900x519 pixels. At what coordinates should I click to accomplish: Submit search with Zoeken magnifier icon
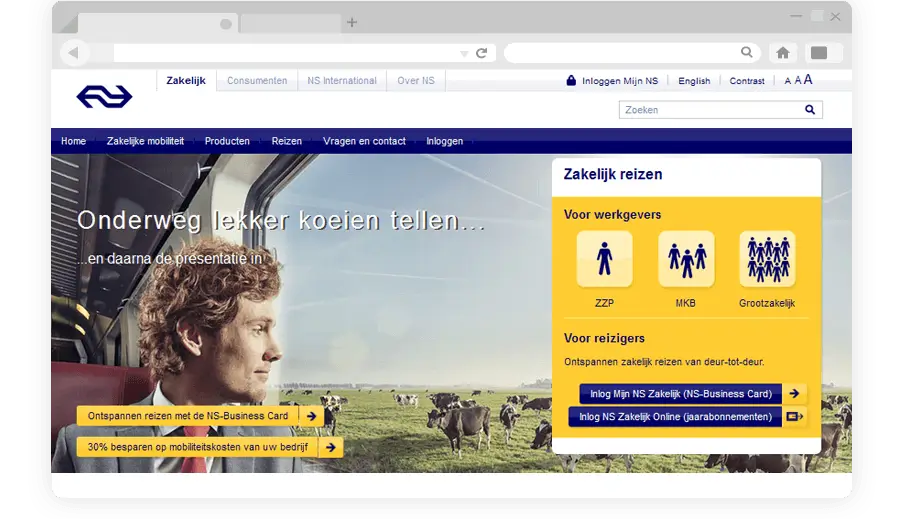809,110
